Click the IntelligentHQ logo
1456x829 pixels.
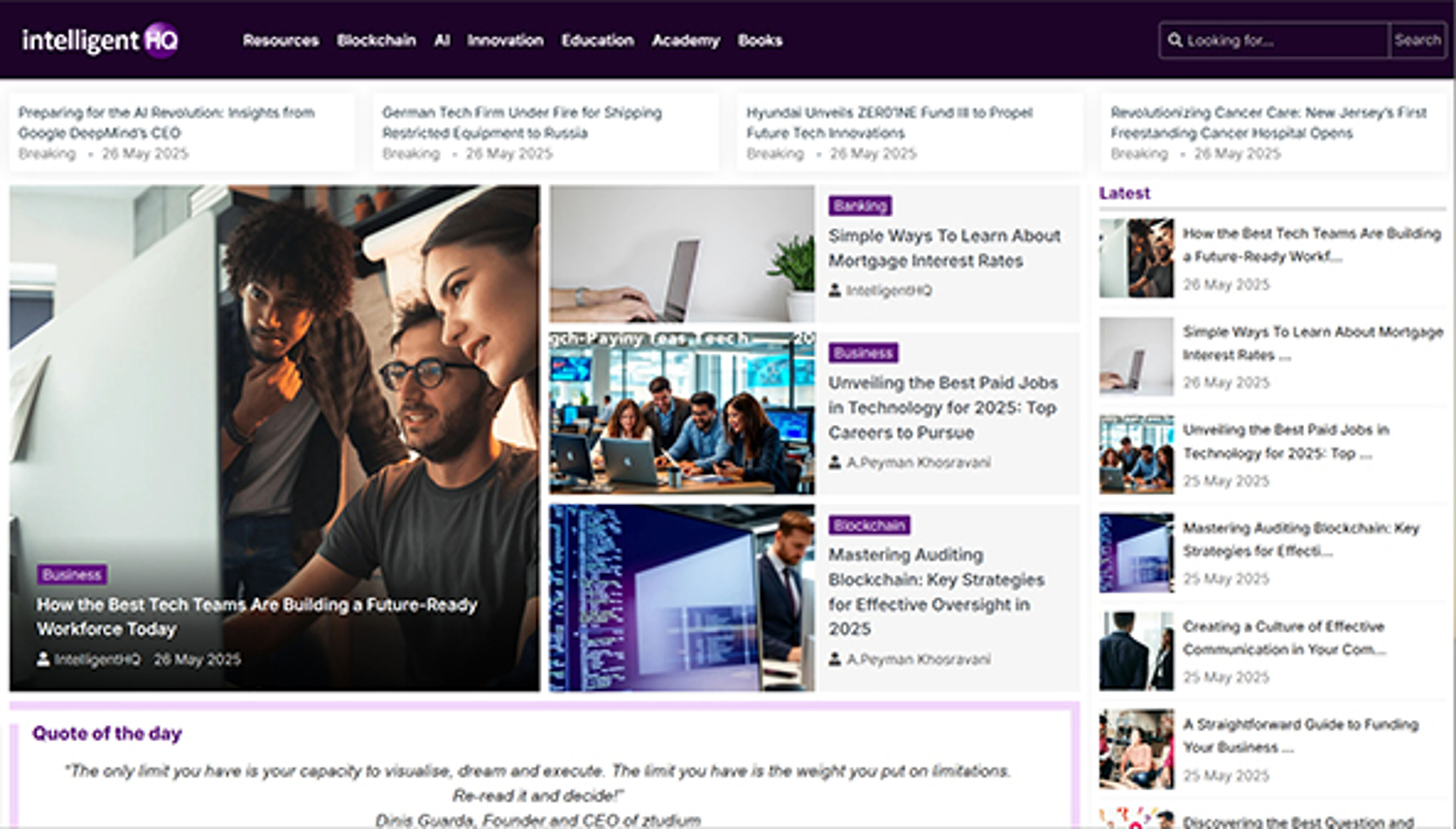pos(100,40)
